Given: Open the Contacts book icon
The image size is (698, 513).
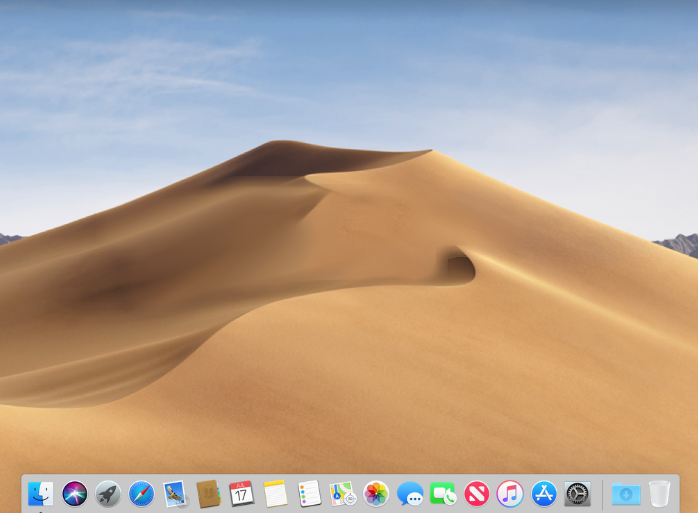Looking at the screenshot, I should coord(208,493).
